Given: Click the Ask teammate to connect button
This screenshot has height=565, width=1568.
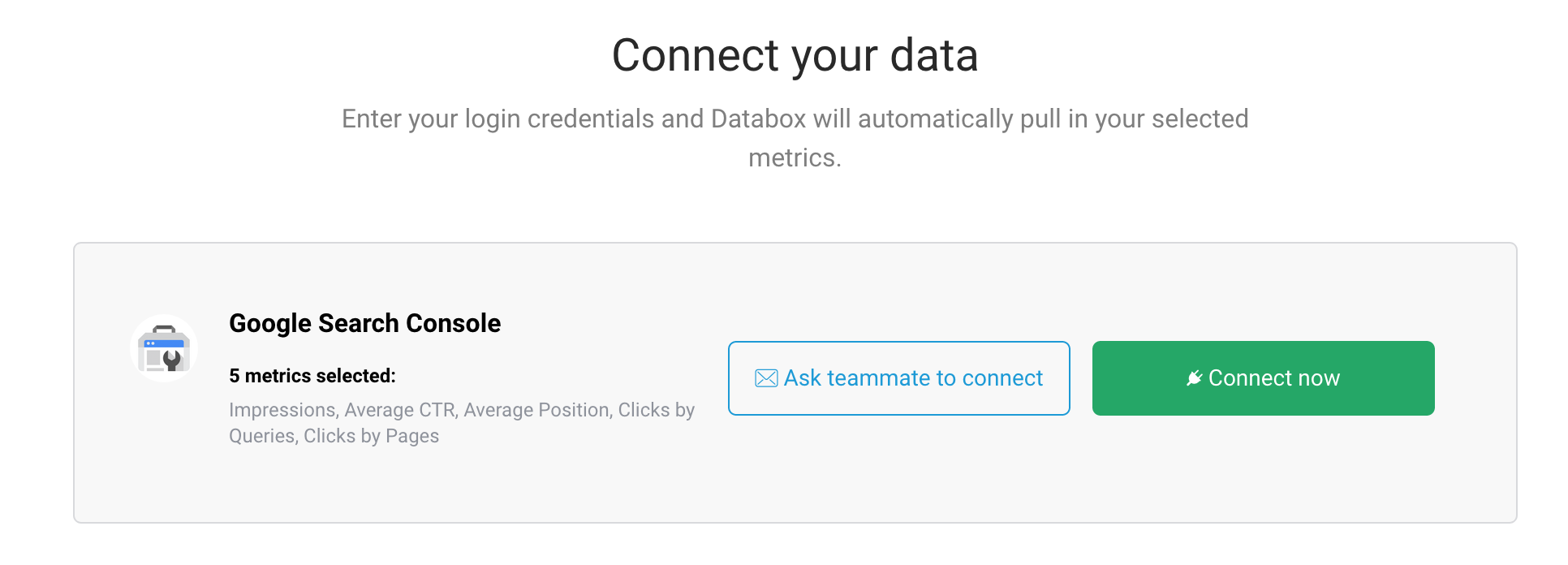Looking at the screenshot, I should [898, 377].
